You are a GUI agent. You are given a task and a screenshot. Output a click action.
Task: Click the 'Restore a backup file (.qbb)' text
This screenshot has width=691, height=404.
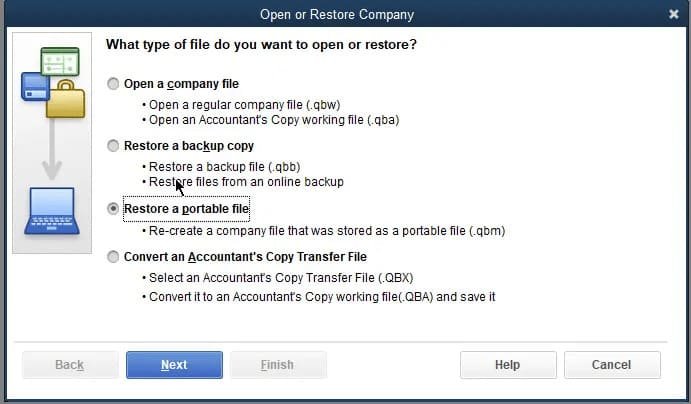point(224,167)
